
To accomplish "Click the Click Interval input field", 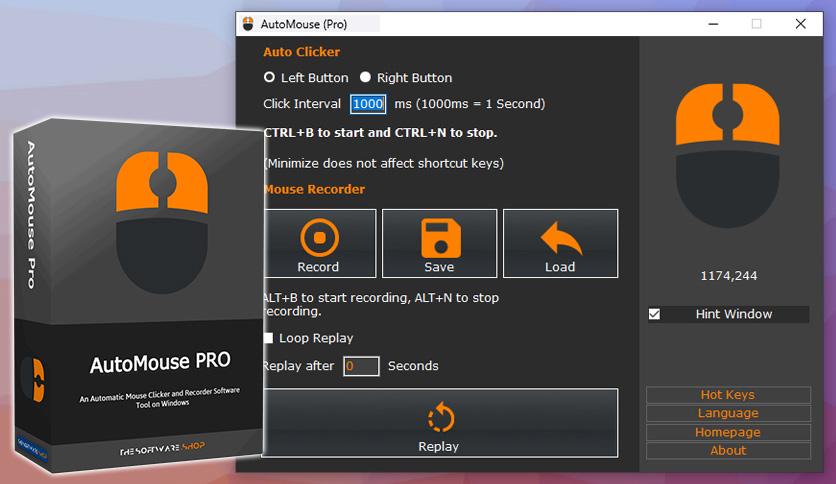I will tap(368, 104).
